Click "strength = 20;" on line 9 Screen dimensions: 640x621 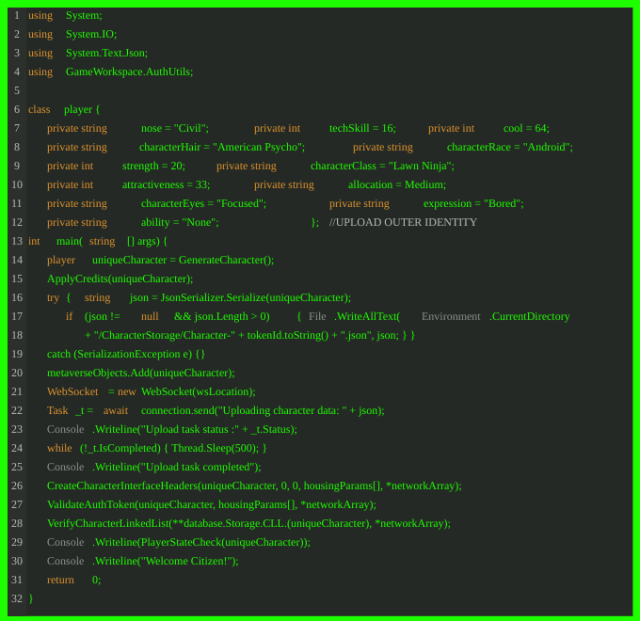[153, 166]
